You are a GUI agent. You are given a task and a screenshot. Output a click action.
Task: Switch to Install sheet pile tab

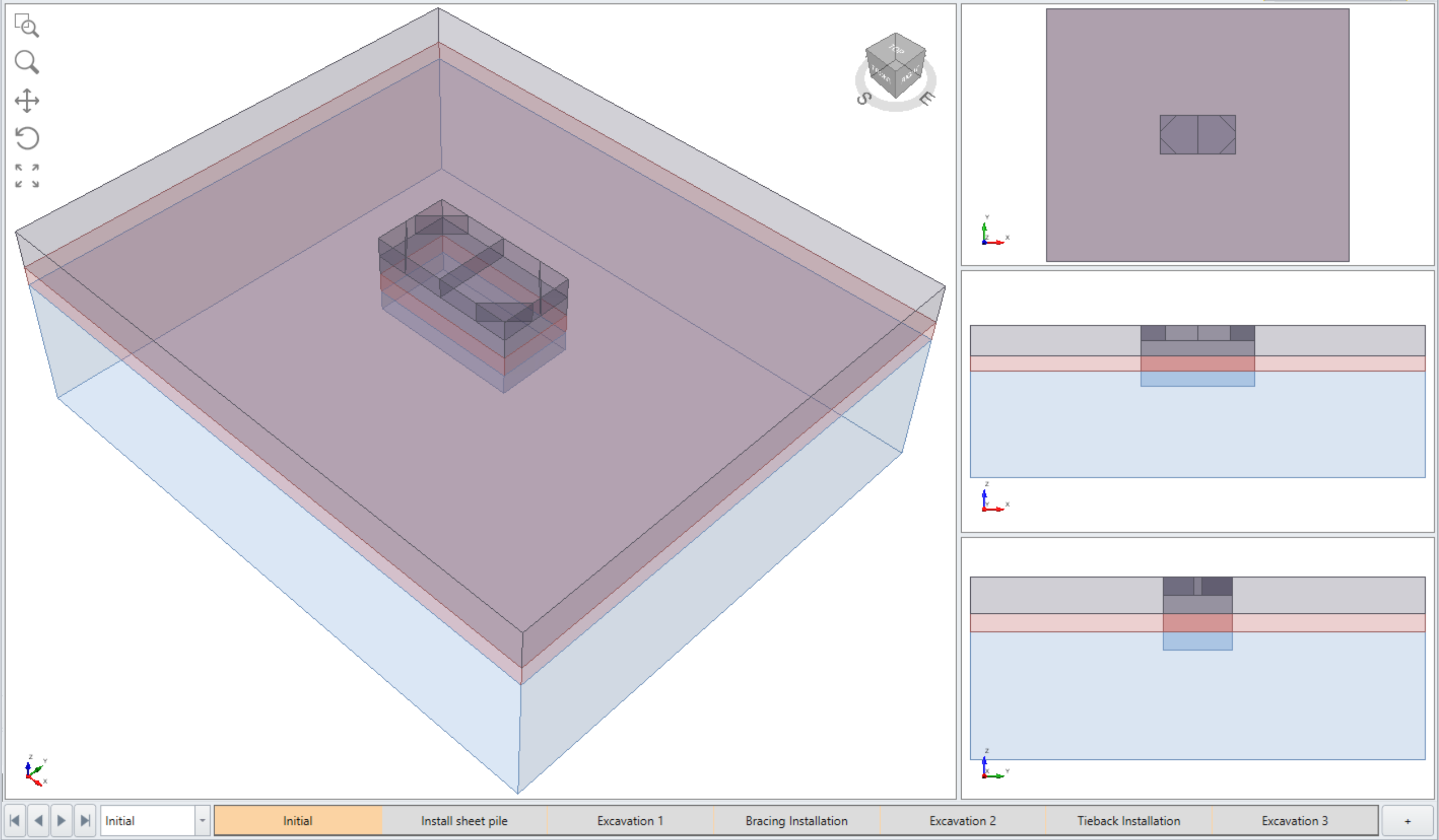[464, 821]
